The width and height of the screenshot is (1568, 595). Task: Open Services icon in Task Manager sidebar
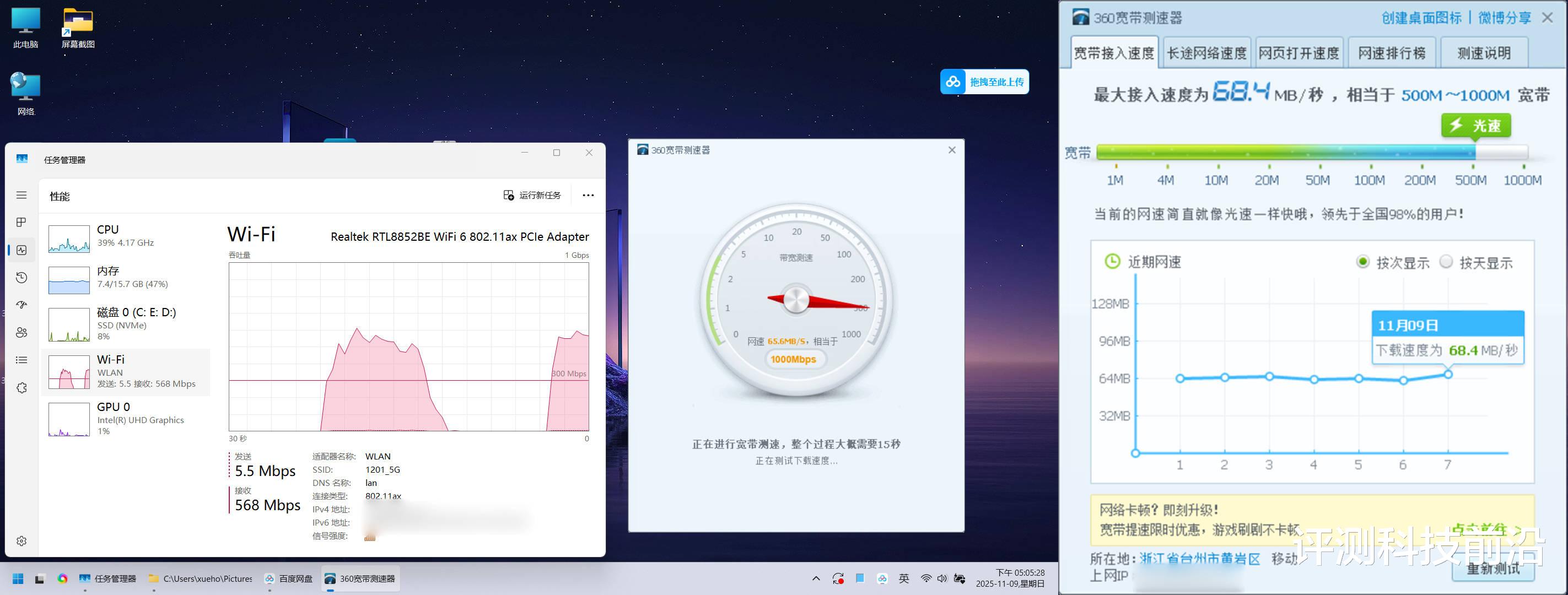pos(21,387)
